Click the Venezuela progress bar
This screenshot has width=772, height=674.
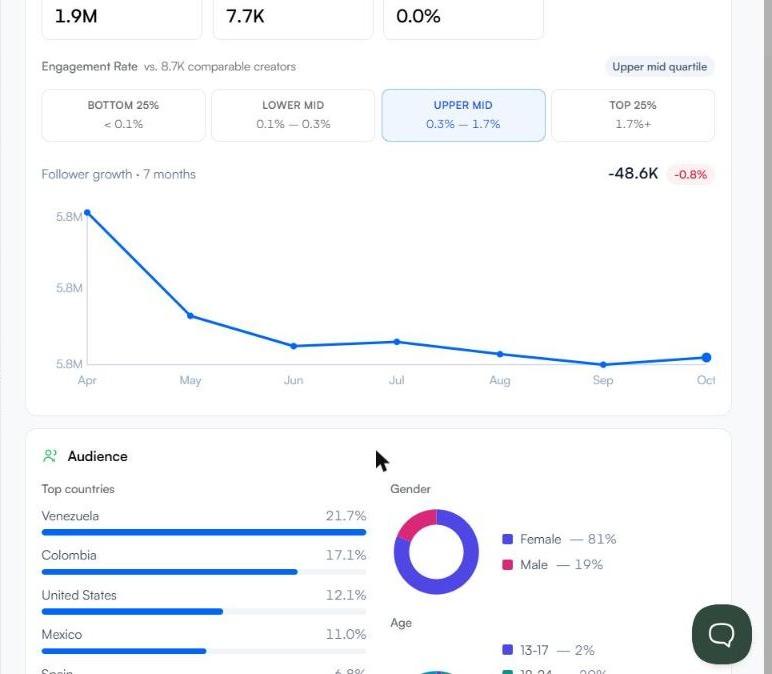pos(204,532)
